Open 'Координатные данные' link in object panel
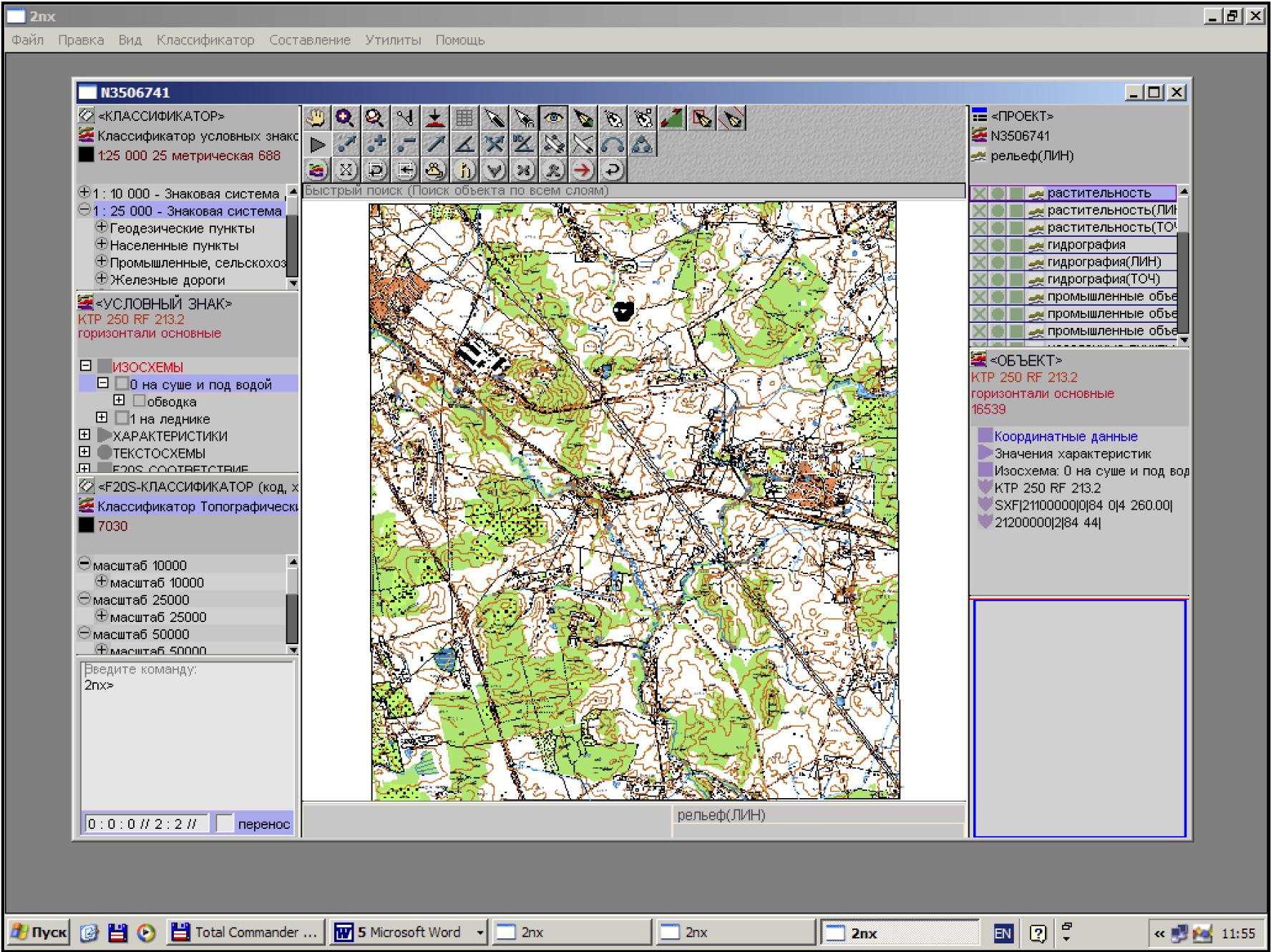The width and height of the screenshot is (1271, 952). (1065, 436)
